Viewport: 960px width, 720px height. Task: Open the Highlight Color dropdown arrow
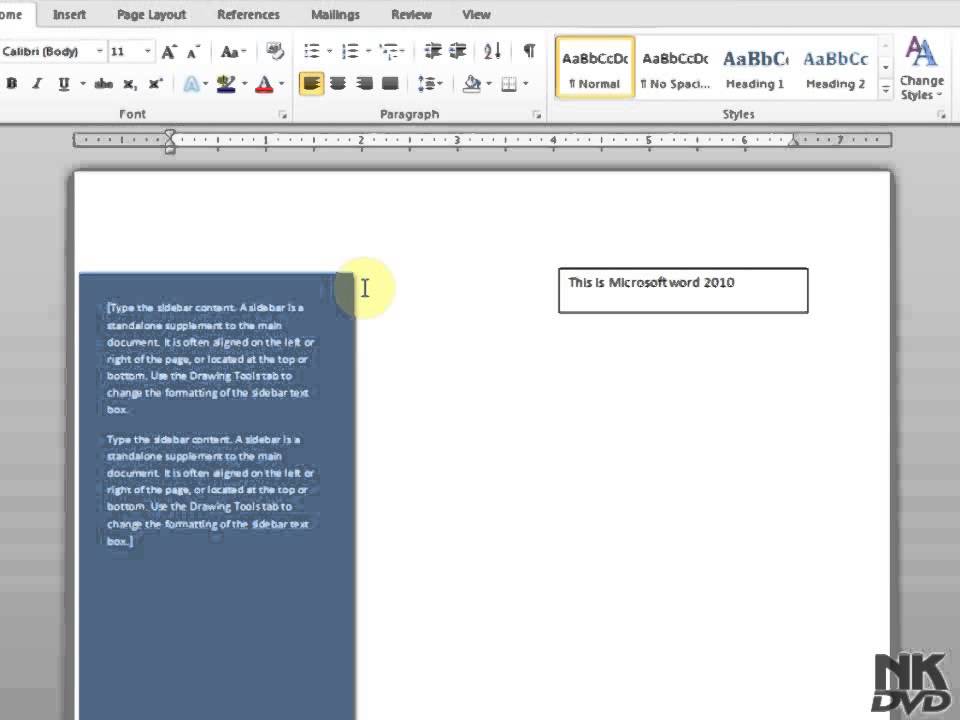(x=244, y=84)
